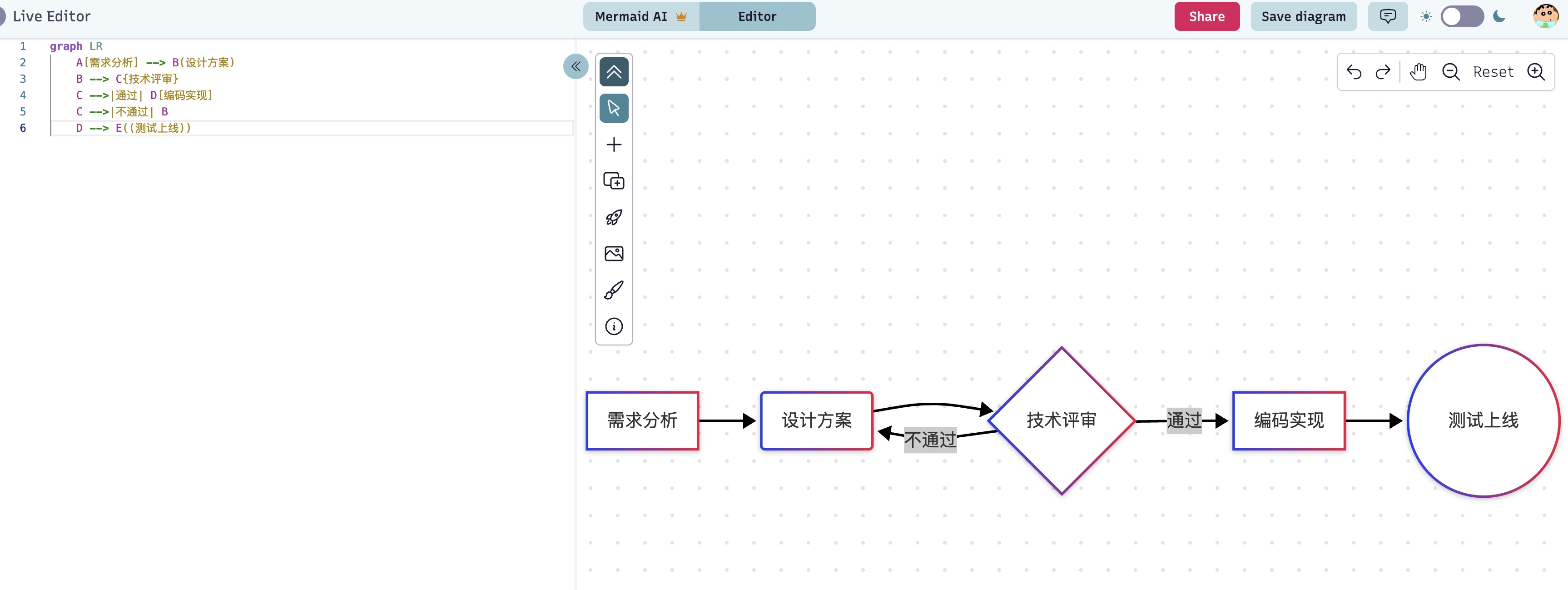Select the brush styling tool
The image size is (1568, 590).
614,290
